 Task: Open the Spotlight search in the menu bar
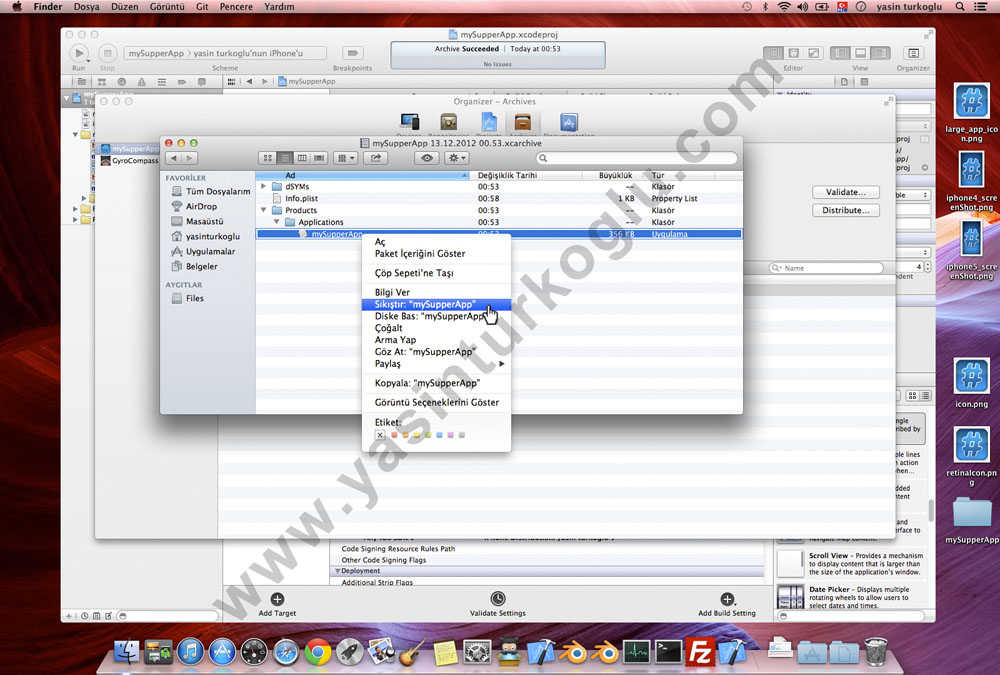[960, 6]
